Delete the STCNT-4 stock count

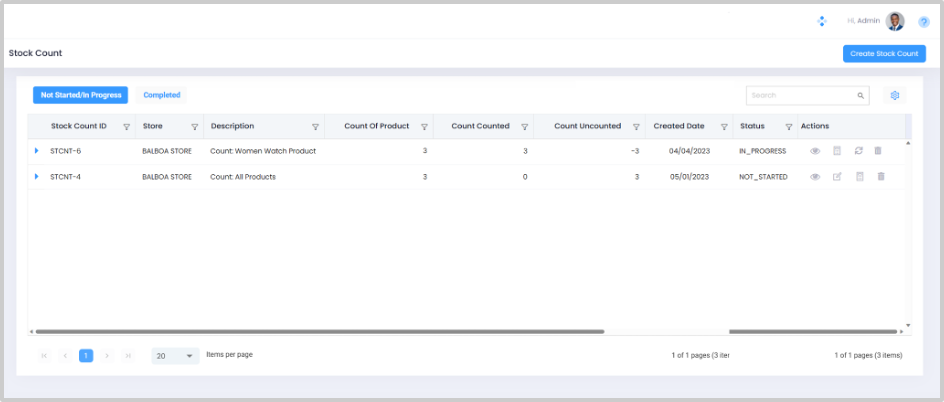pos(880,177)
